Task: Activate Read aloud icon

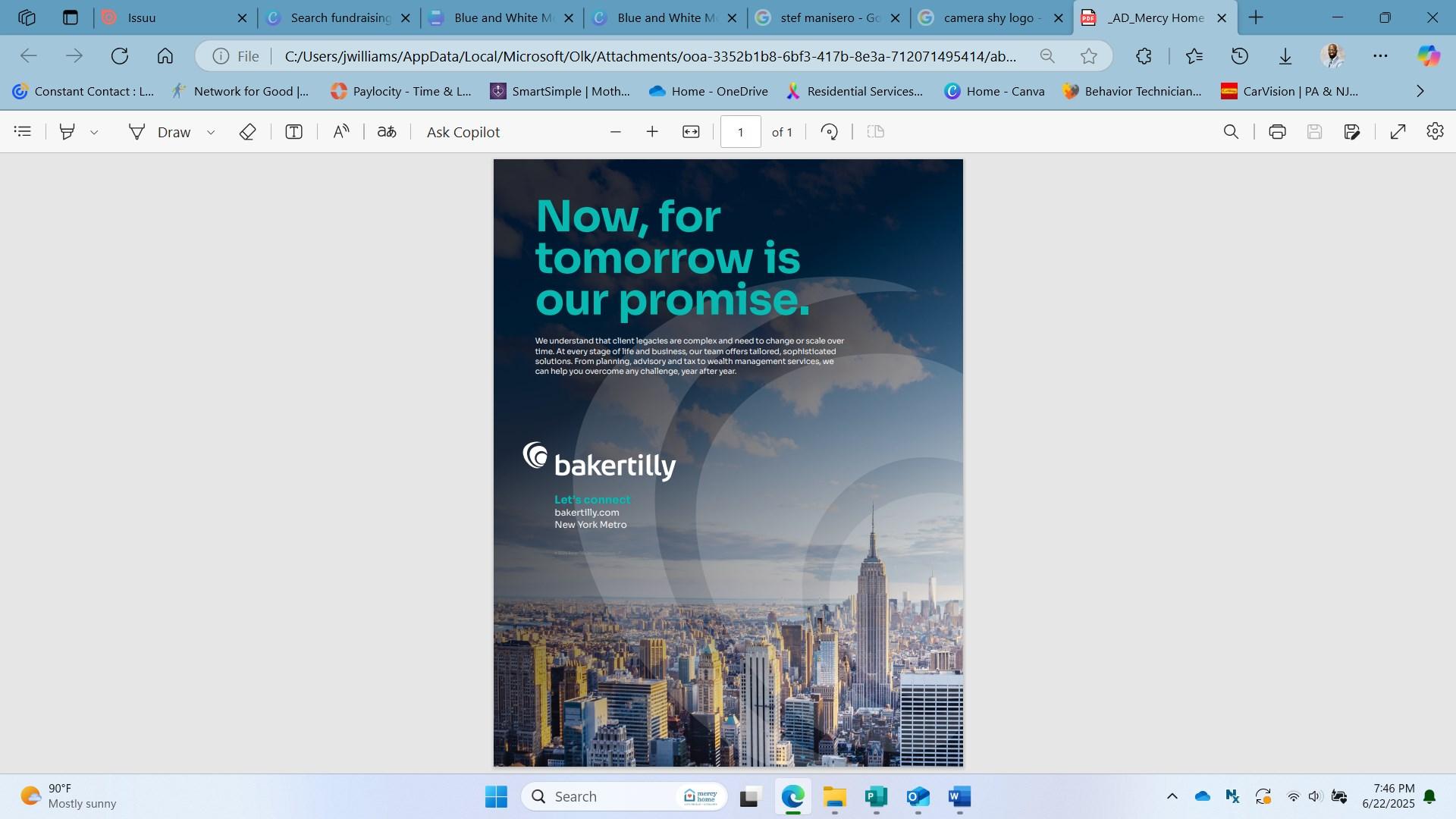Action: pos(341,132)
